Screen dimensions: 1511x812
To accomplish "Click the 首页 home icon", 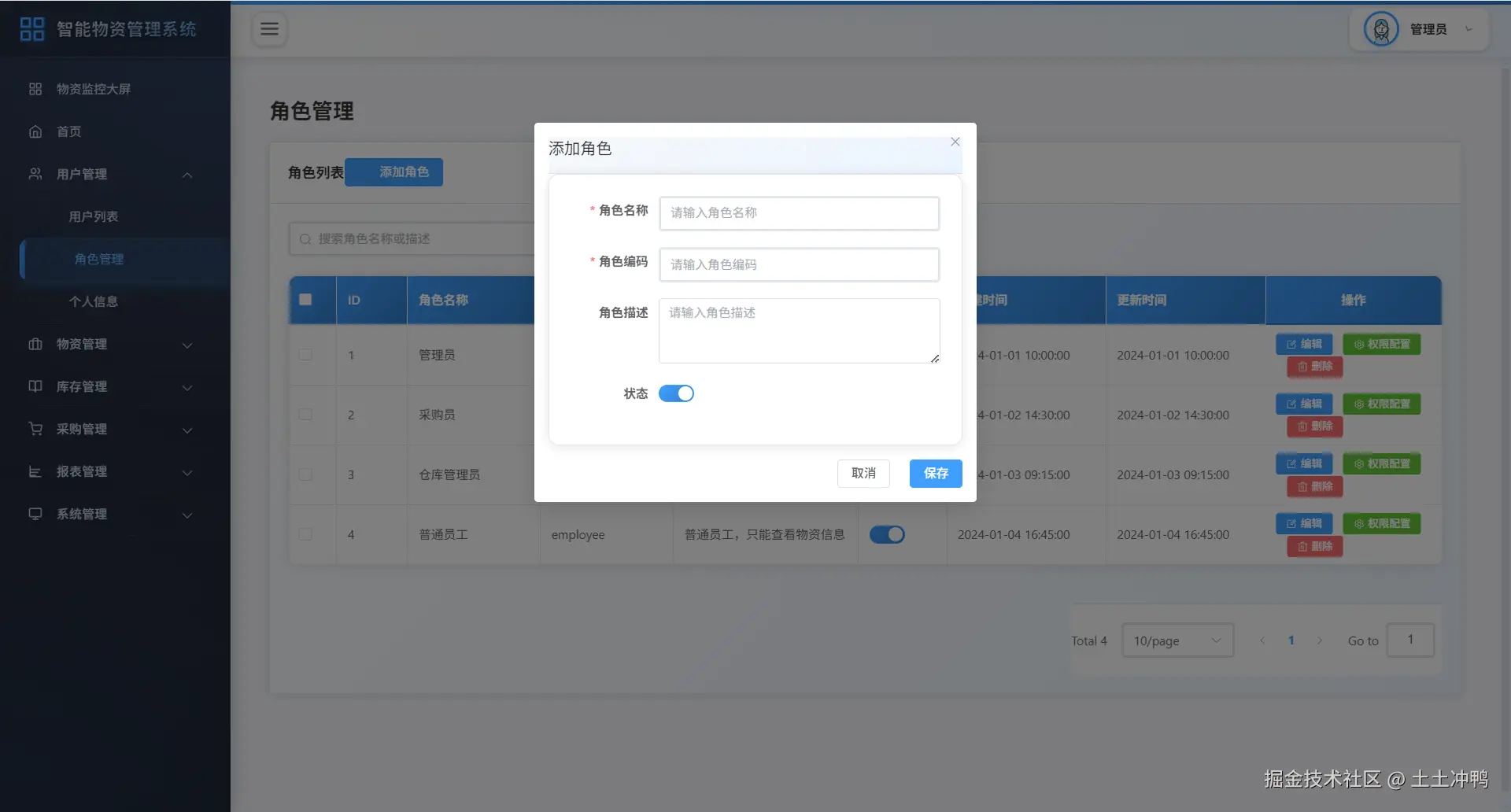I will 35,131.
